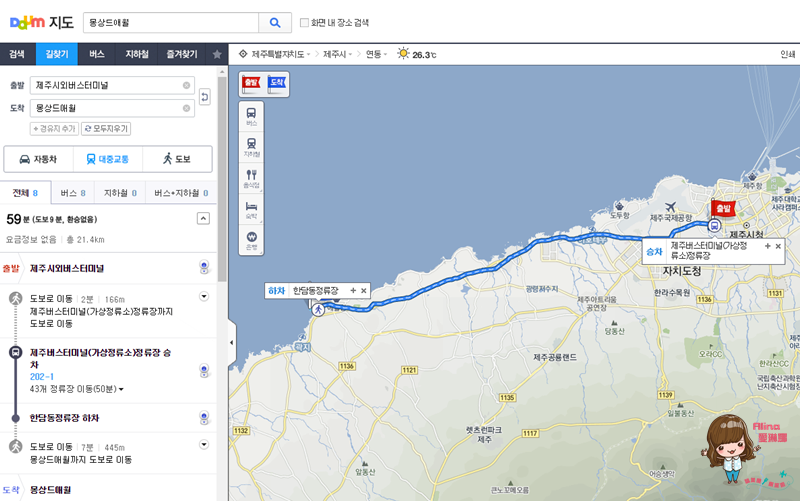Click the bus stop marker near 출발 flag

[715, 225]
